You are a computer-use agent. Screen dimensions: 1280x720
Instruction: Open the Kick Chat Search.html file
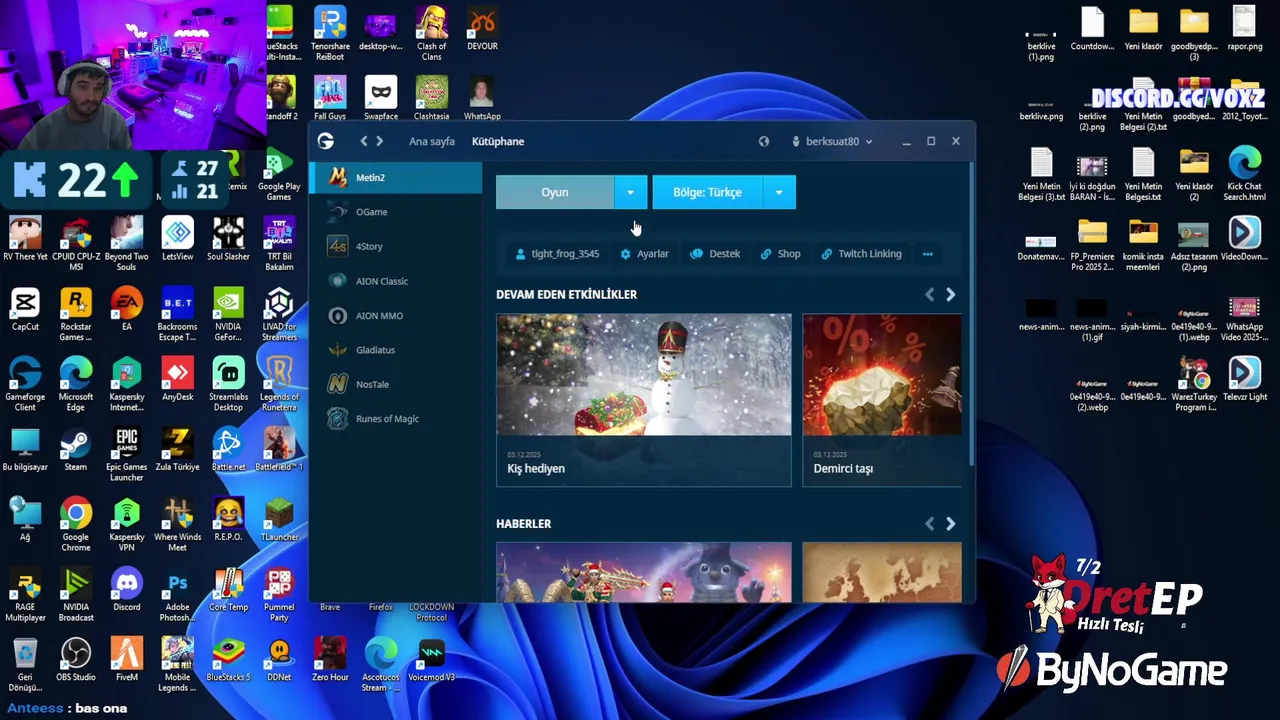point(1244,173)
